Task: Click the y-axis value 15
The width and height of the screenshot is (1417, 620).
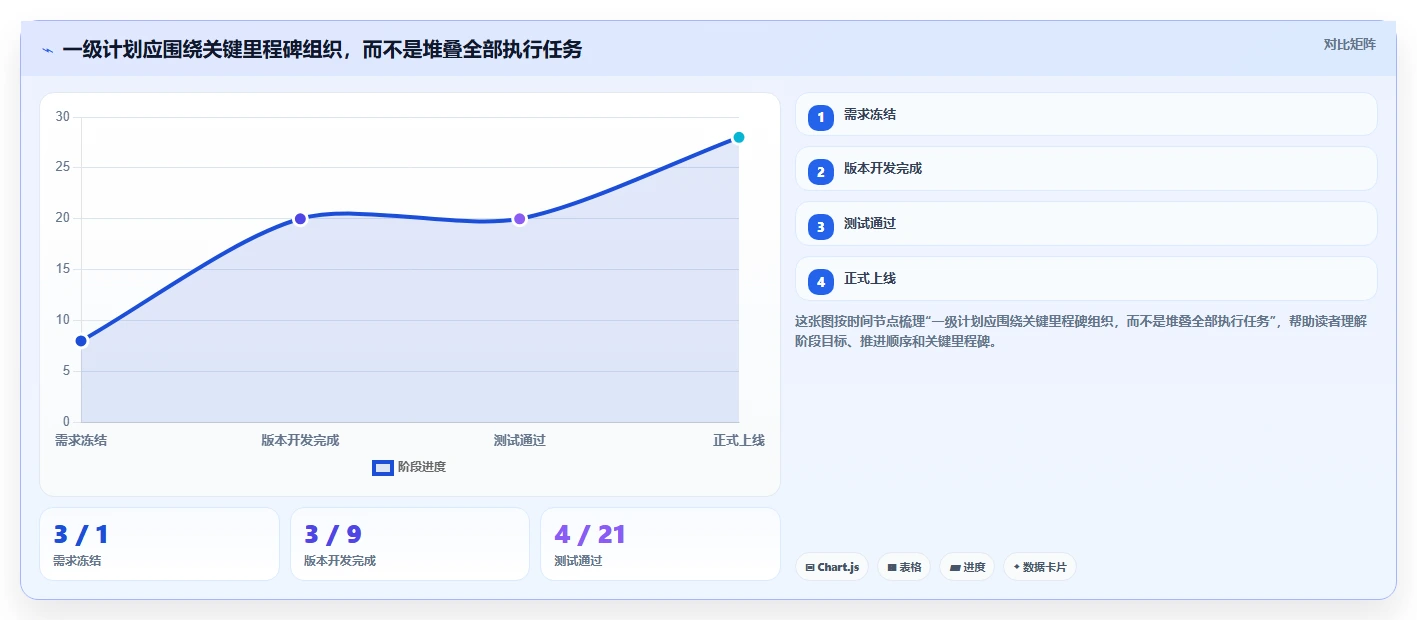Action: point(63,269)
